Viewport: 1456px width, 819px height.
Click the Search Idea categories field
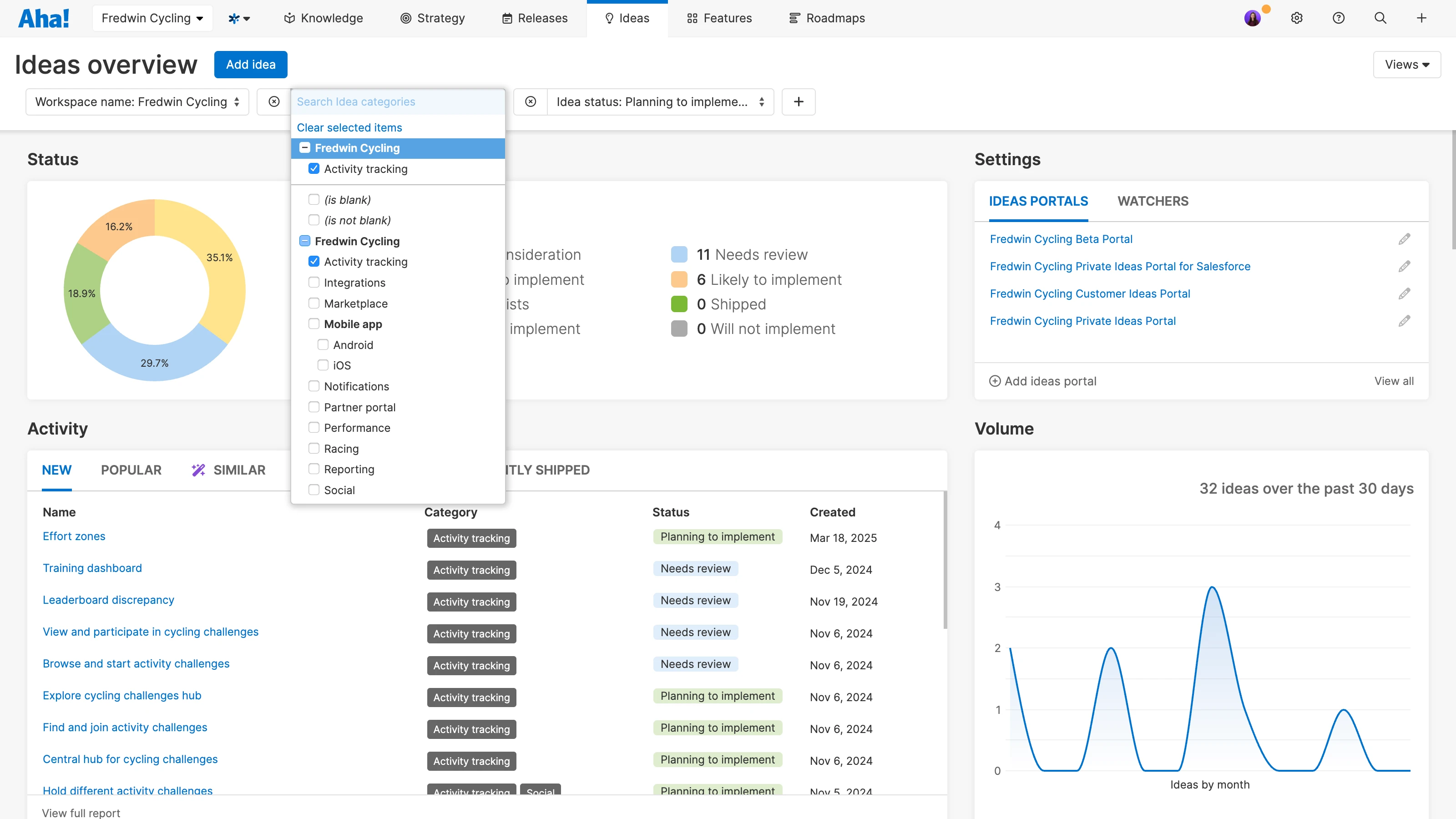click(397, 102)
